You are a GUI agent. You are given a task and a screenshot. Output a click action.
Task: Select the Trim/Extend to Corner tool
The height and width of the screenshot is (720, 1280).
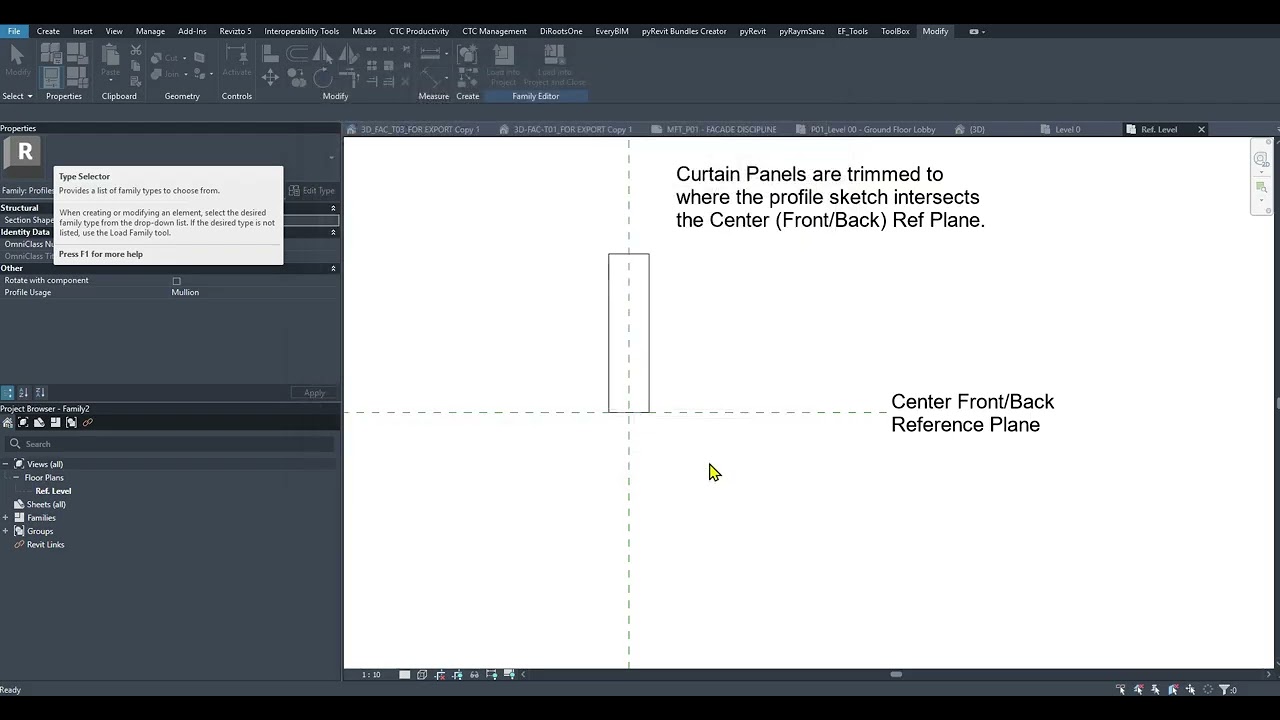coord(349,77)
